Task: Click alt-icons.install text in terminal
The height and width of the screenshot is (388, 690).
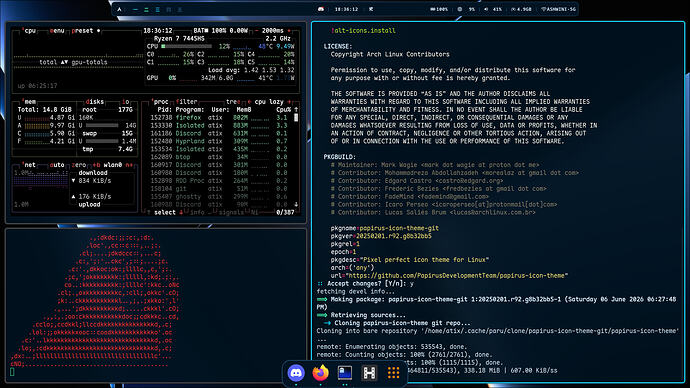Action: (365, 31)
